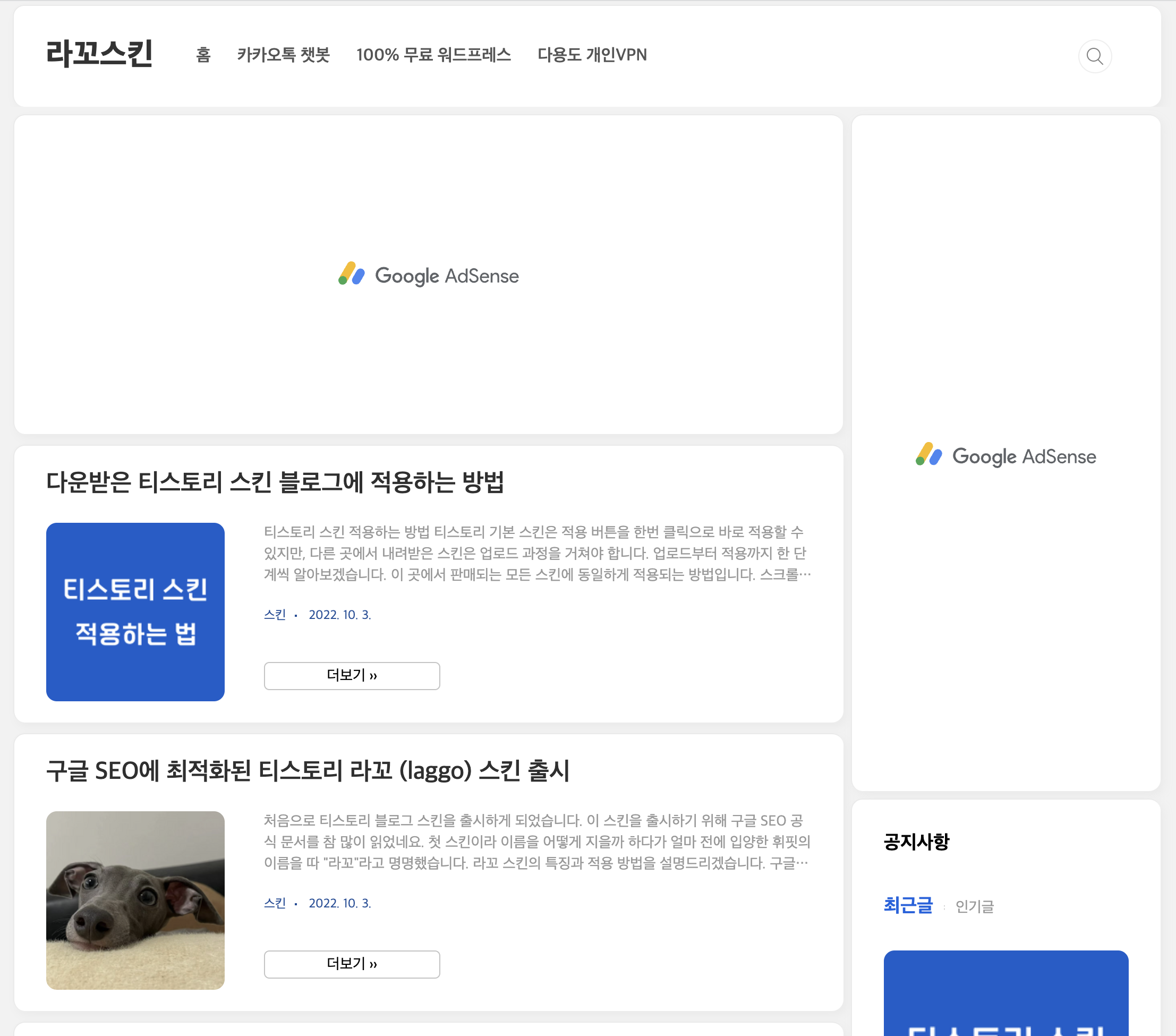1176x1036 pixels.
Task: Open 카카오톡 챗봇 menu item
Action: point(283,55)
